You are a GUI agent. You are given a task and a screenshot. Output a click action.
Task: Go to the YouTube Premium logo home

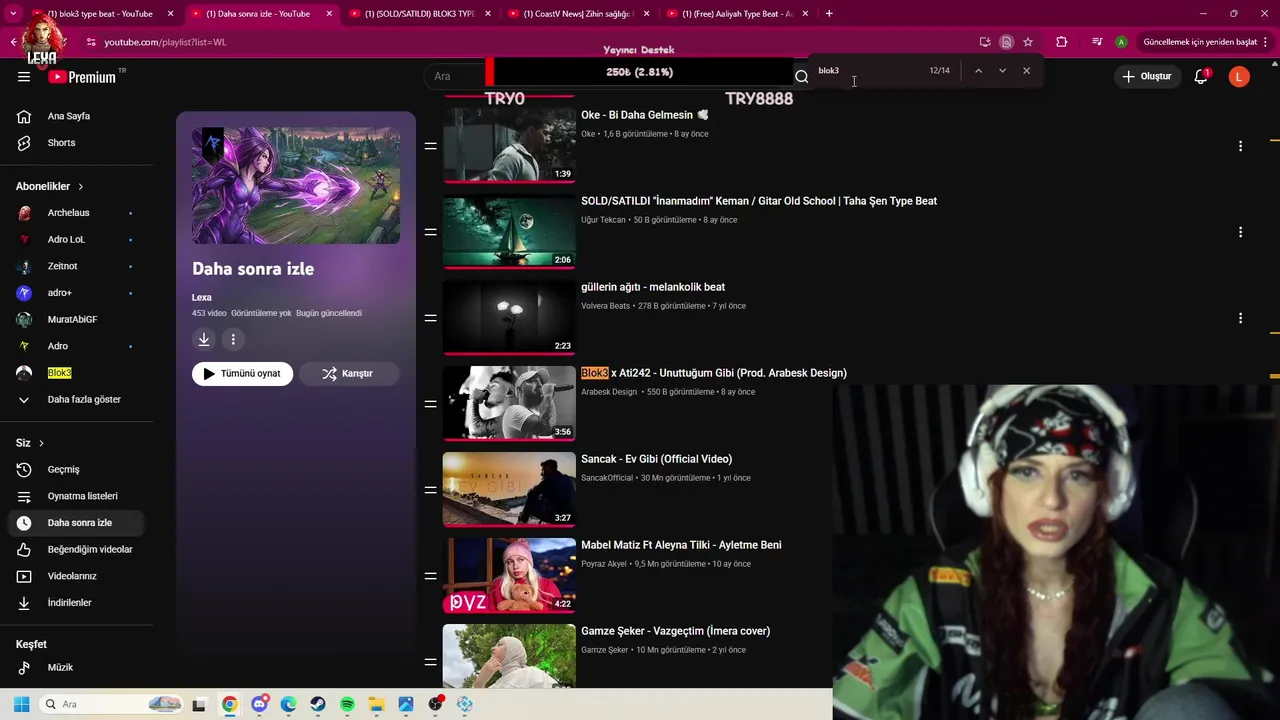[82, 77]
